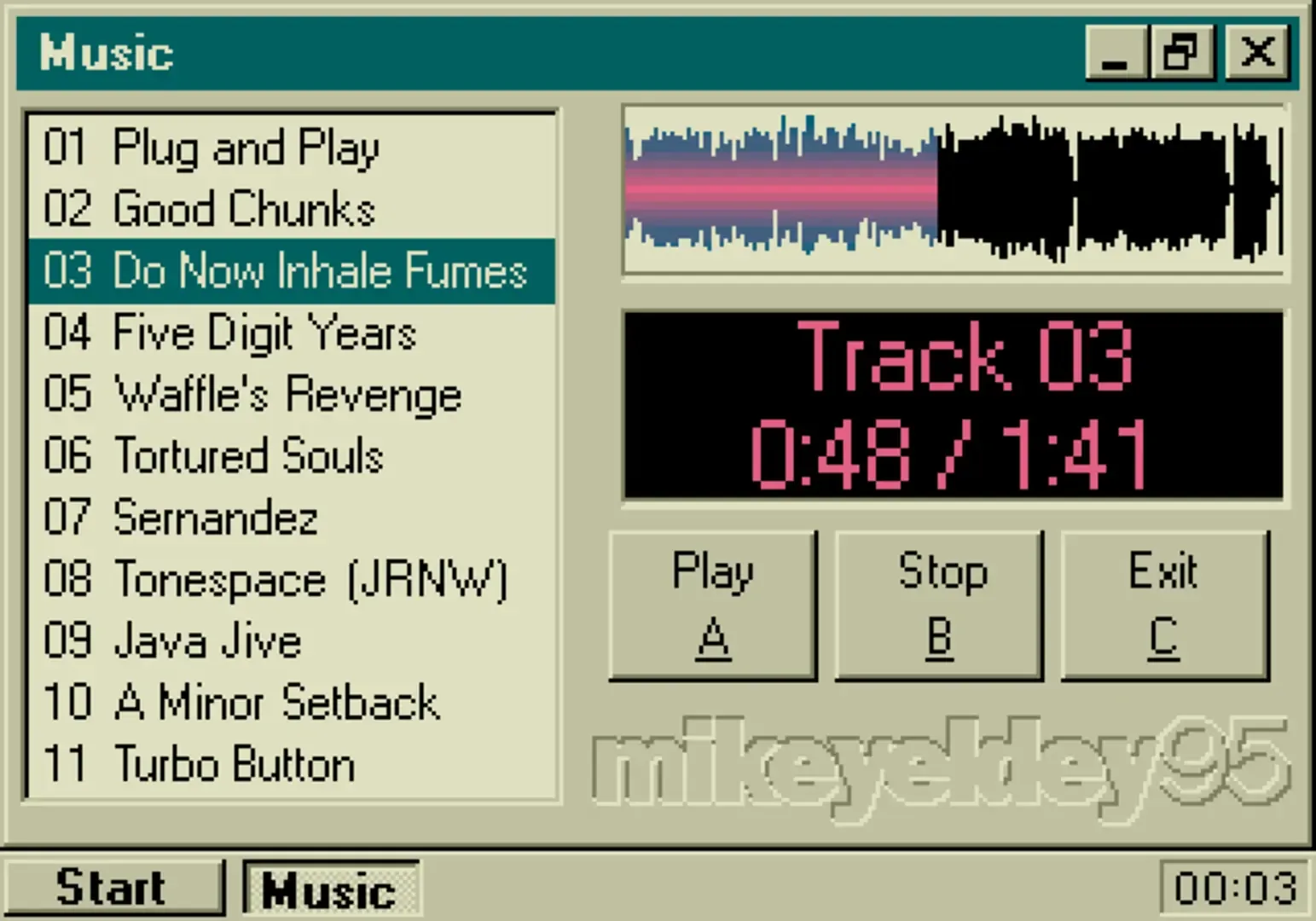Image resolution: width=1316 pixels, height=921 pixels.
Task: Select track 01 Plug and Play
Action: pos(212,148)
